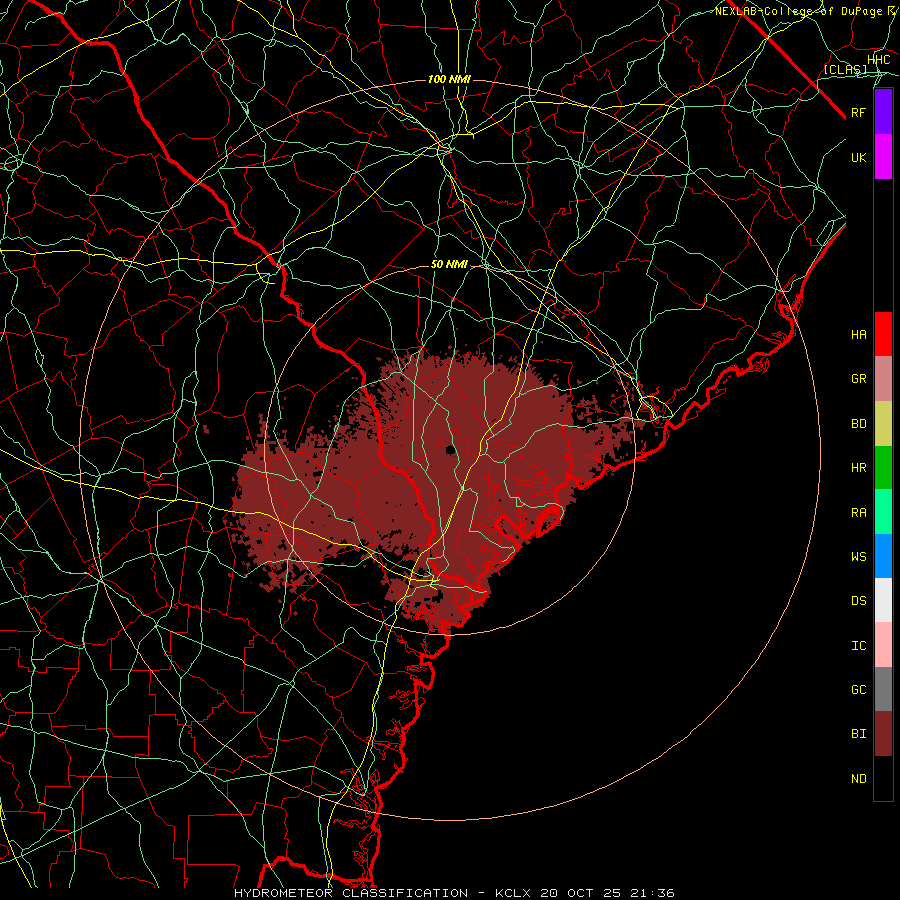Image resolution: width=900 pixels, height=900 pixels.
Task: Click the GR legend label
Action: pyautogui.click(x=859, y=379)
